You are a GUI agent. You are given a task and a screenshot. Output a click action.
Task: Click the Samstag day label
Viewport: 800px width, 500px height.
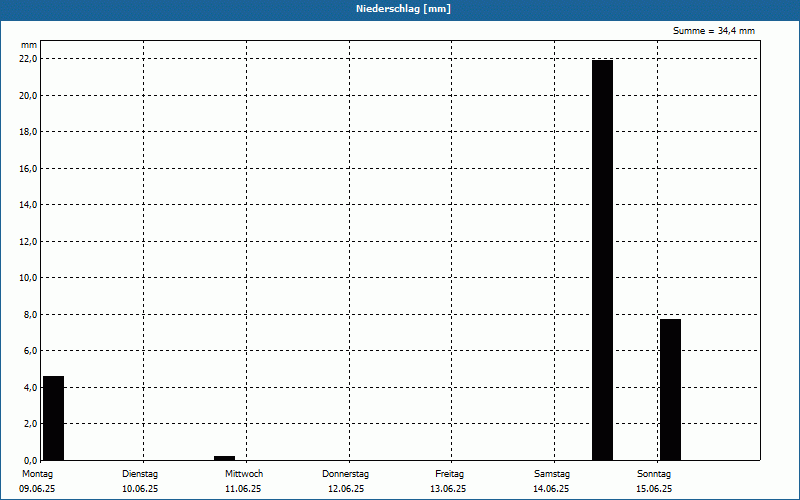(x=552, y=474)
